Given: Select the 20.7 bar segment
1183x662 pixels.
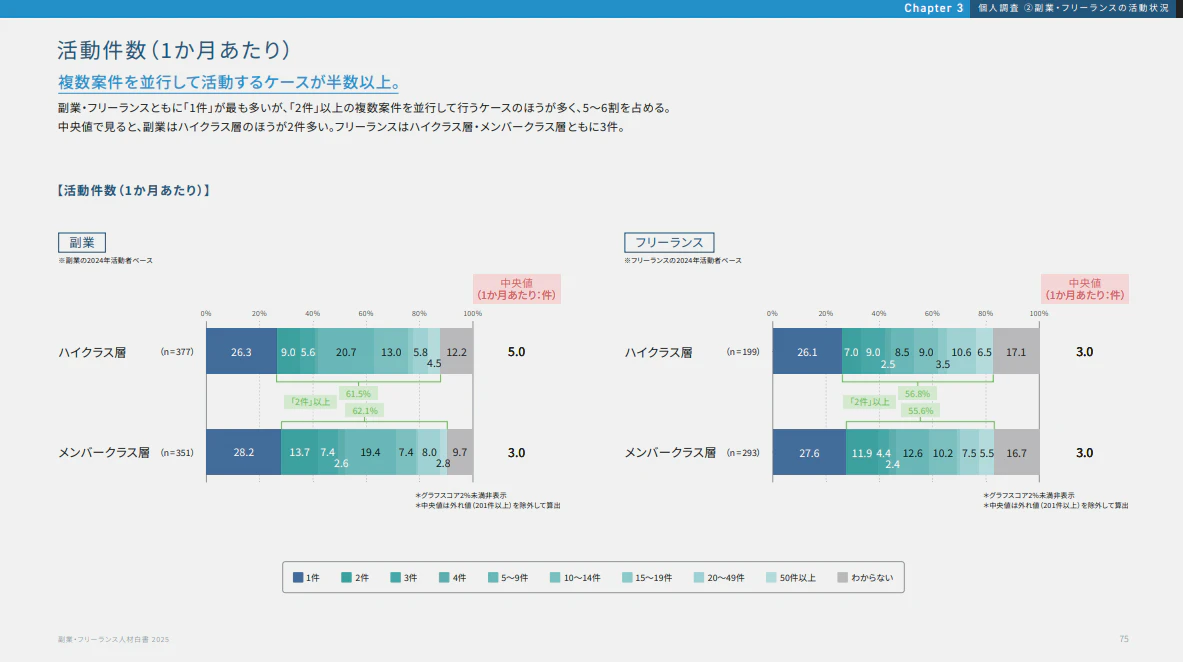Looking at the screenshot, I should [x=346, y=351].
